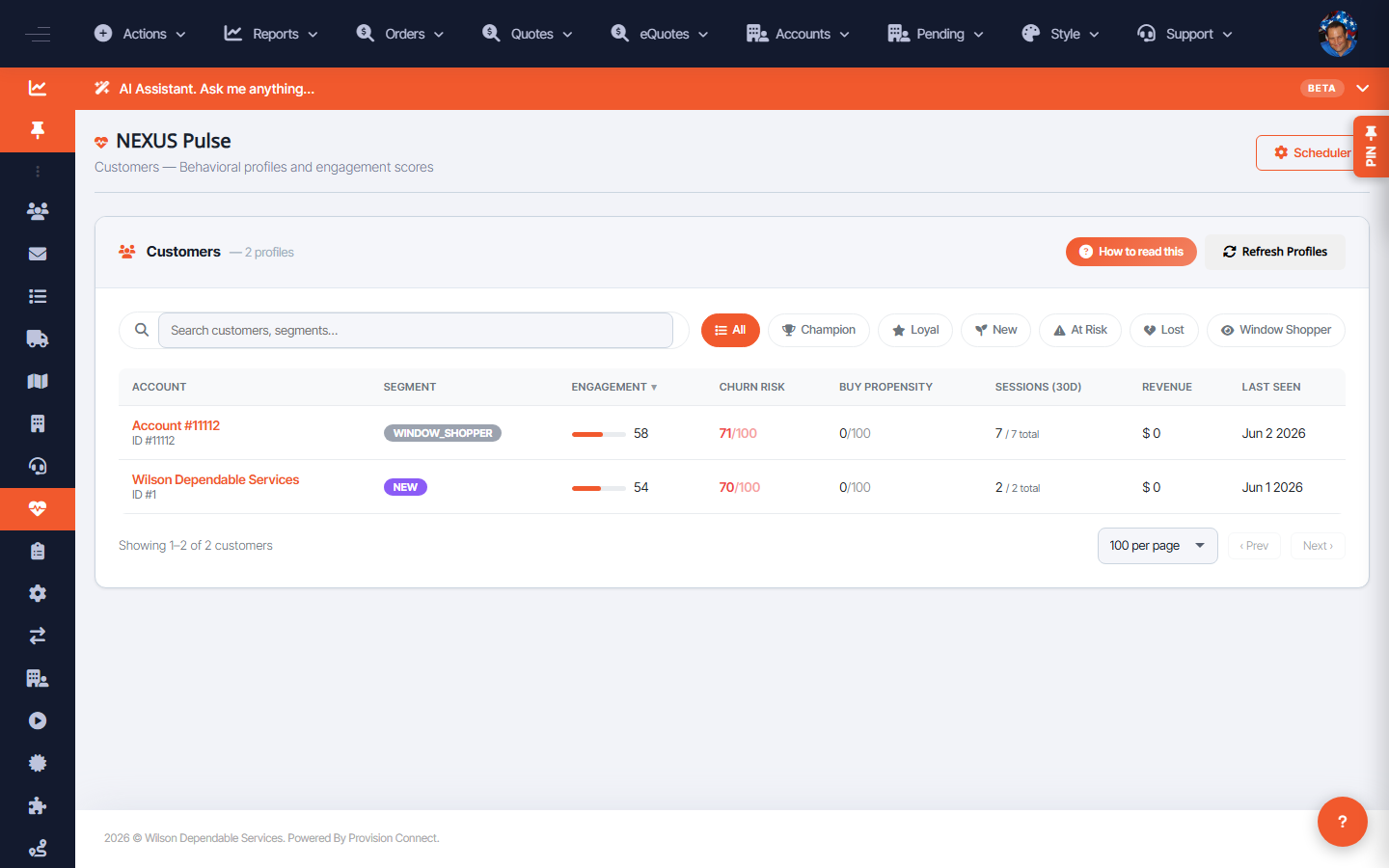Viewport: 1389px width, 868px height.
Task: Filter by At Risk segment
Action: pos(1080,330)
